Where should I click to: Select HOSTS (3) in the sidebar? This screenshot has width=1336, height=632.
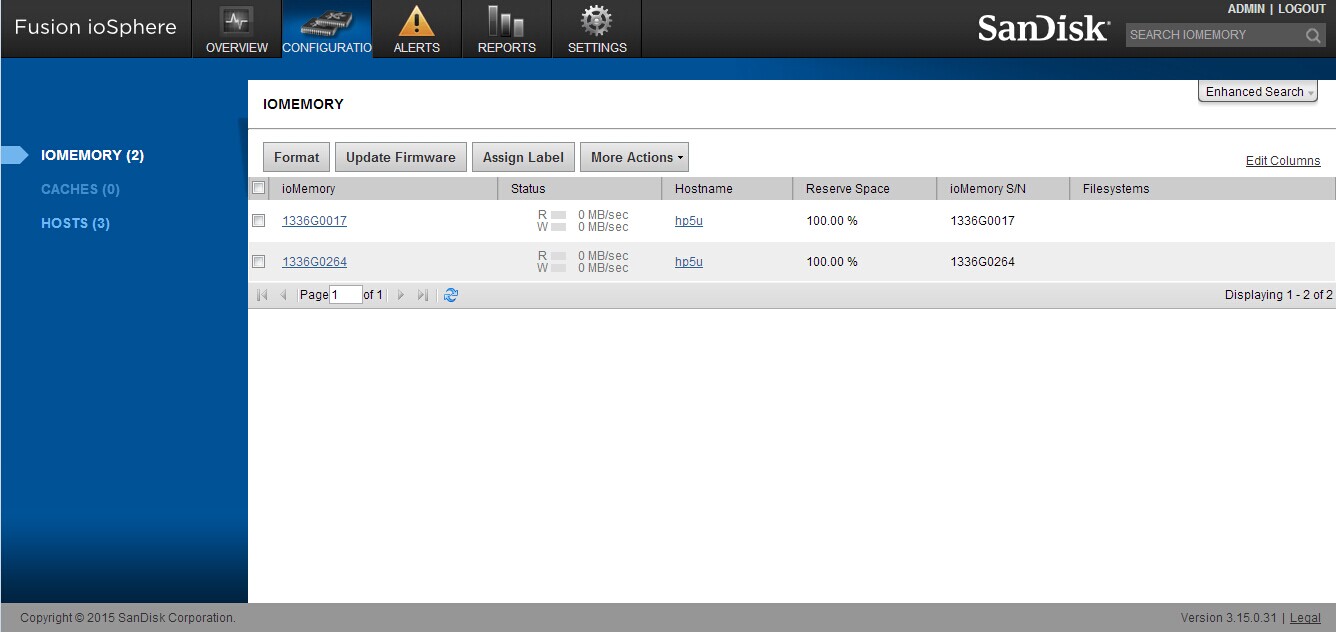75,223
